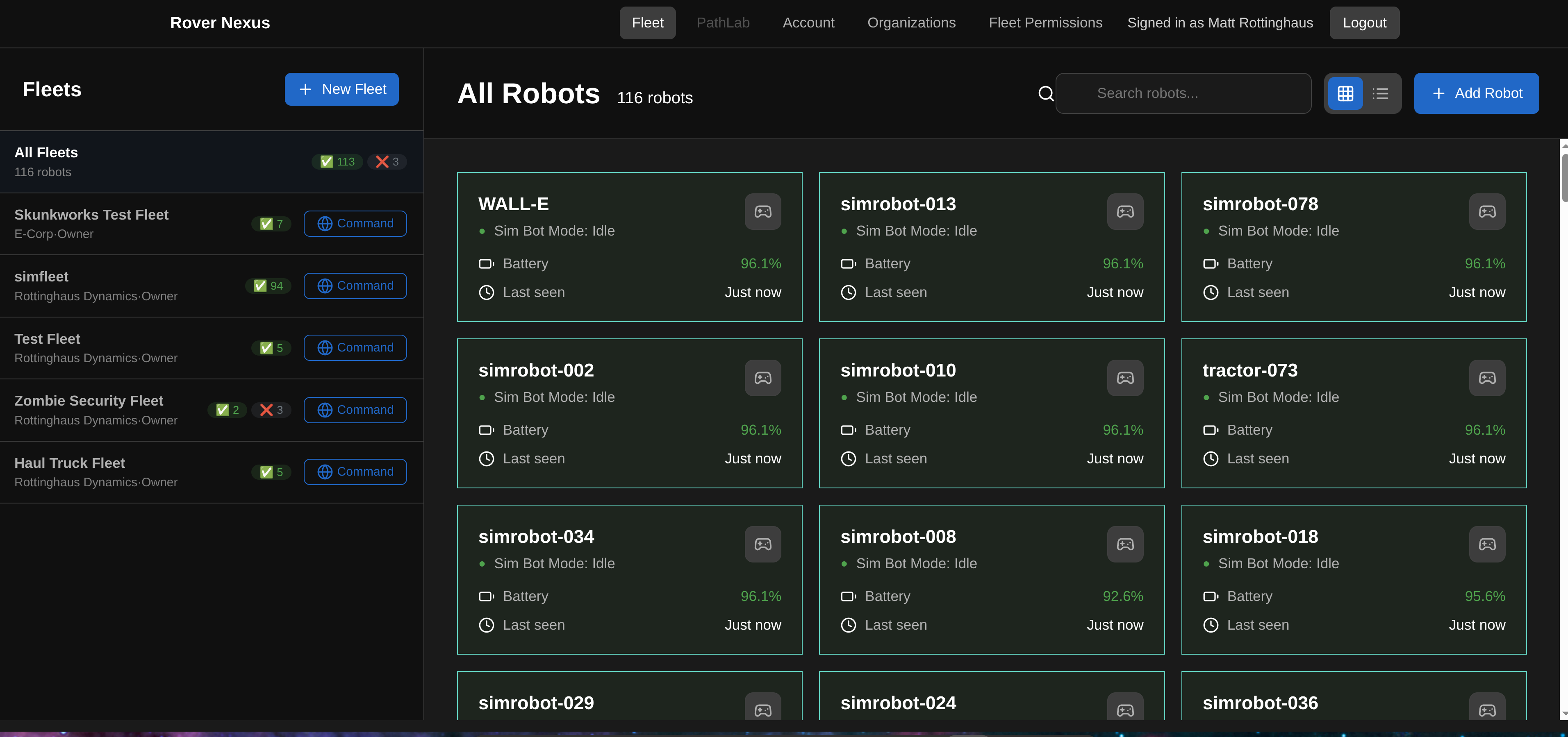Open the simrobot-078 robot card

pos(1354,247)
